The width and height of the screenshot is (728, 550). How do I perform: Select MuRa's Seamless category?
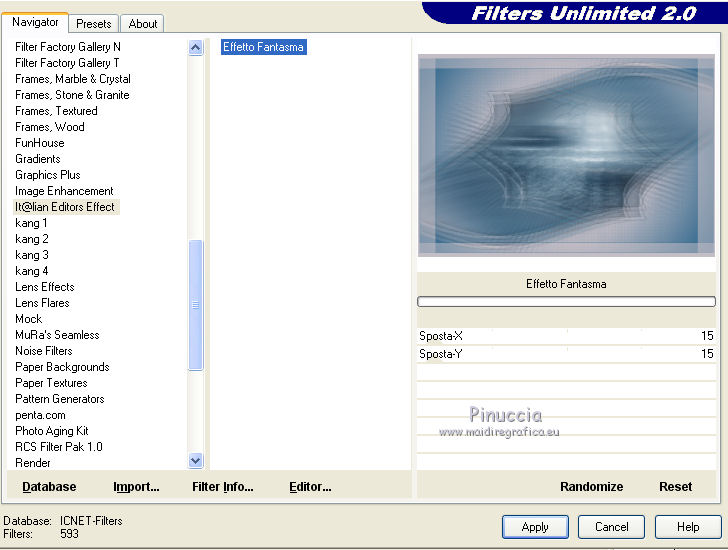pyautogui.click(x=57, y=335)
